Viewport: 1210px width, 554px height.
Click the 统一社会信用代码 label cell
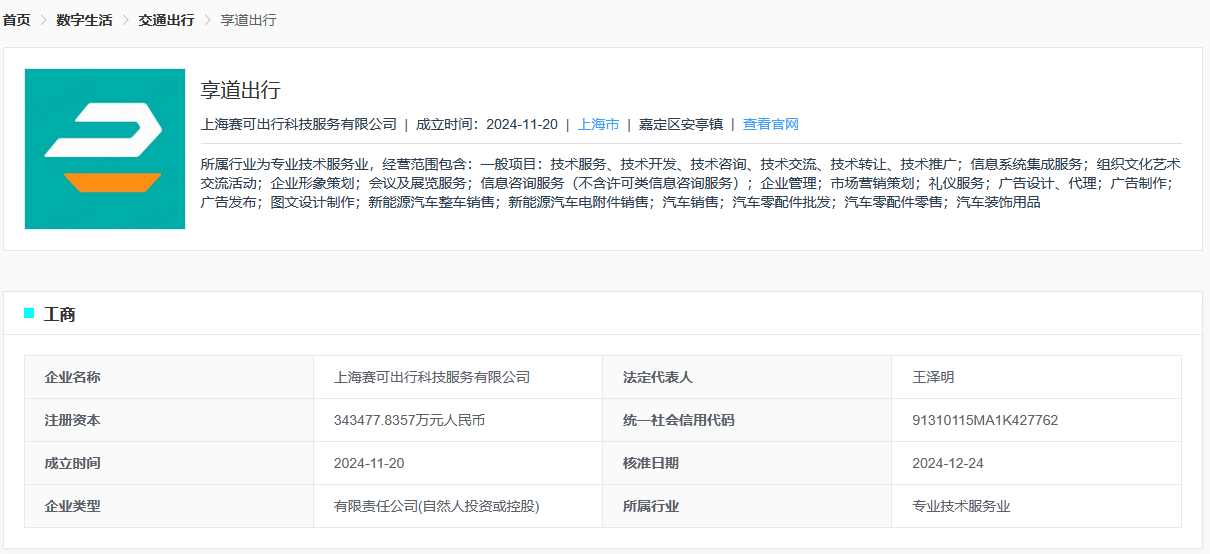747,420
